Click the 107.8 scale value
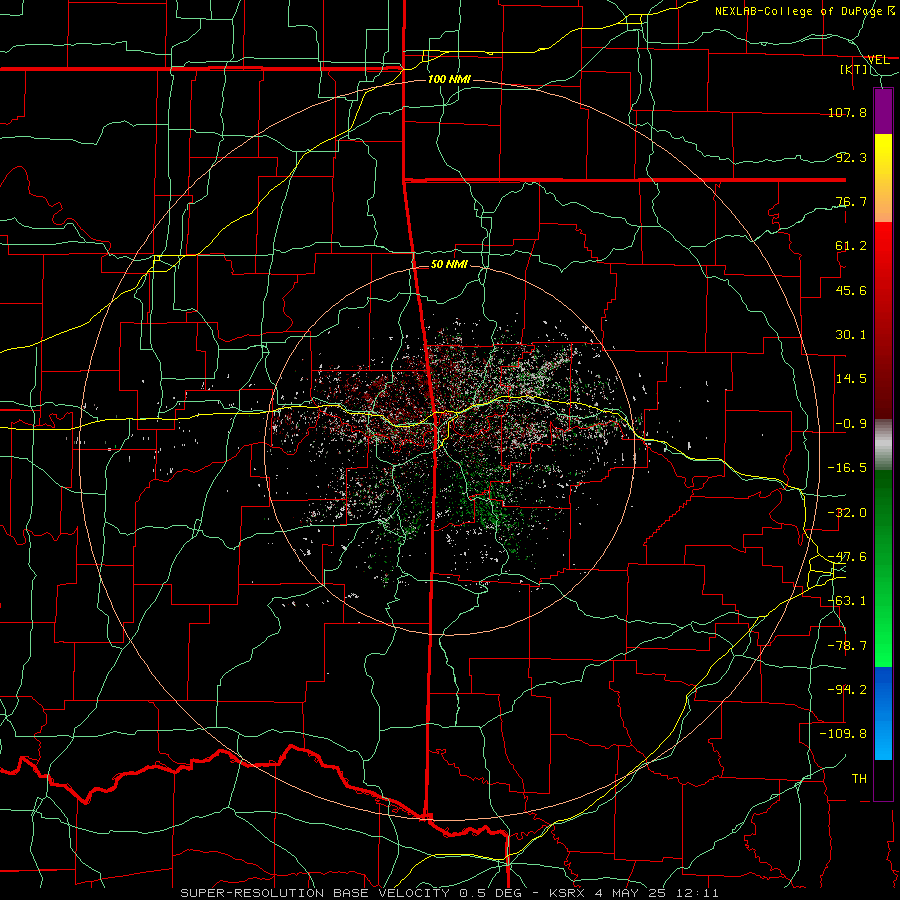This screenshot has height=900, width=900. (847, 112)
